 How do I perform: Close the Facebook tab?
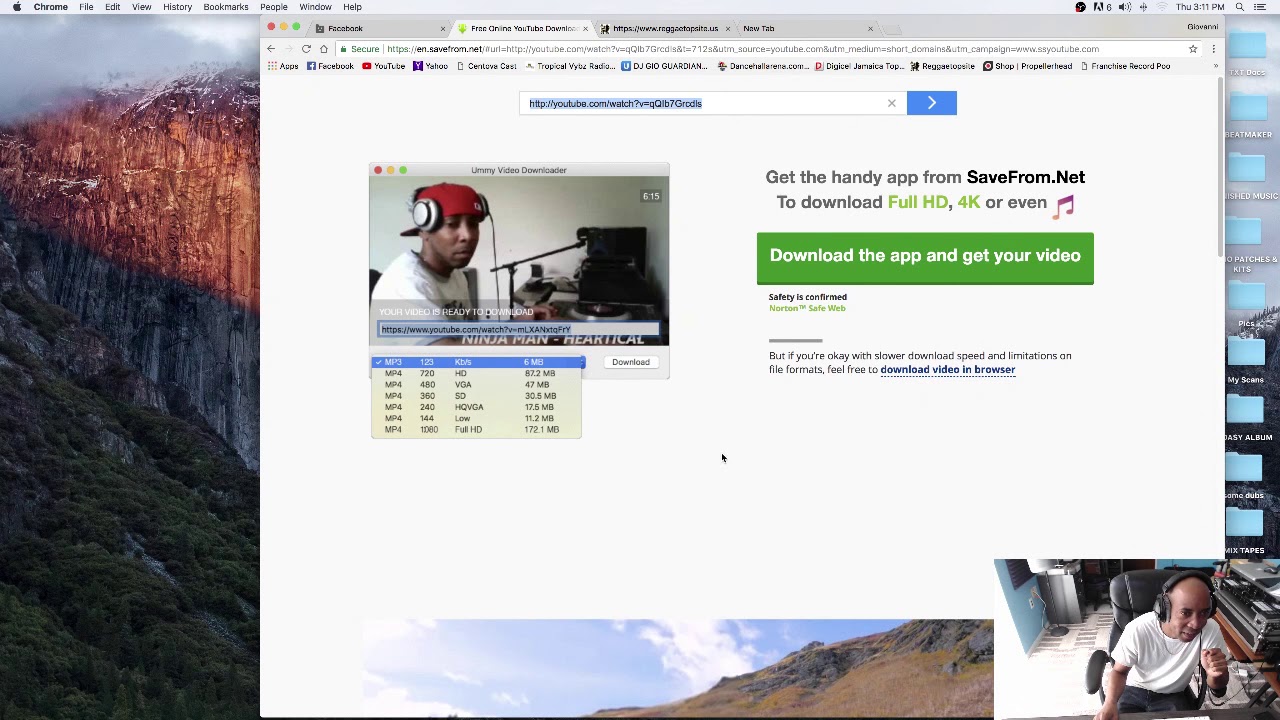443,28
